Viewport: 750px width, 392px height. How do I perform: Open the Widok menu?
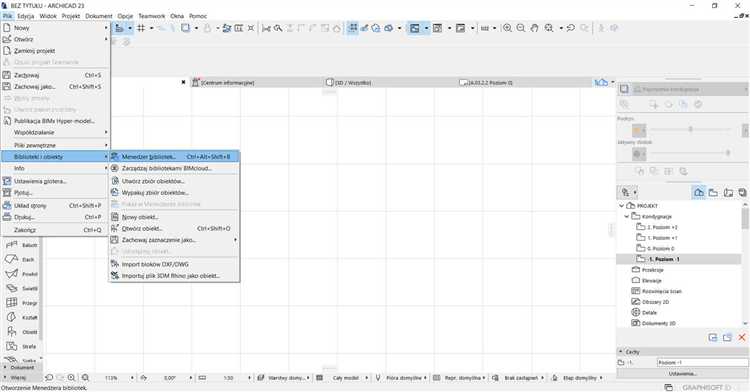click(48, 16)
